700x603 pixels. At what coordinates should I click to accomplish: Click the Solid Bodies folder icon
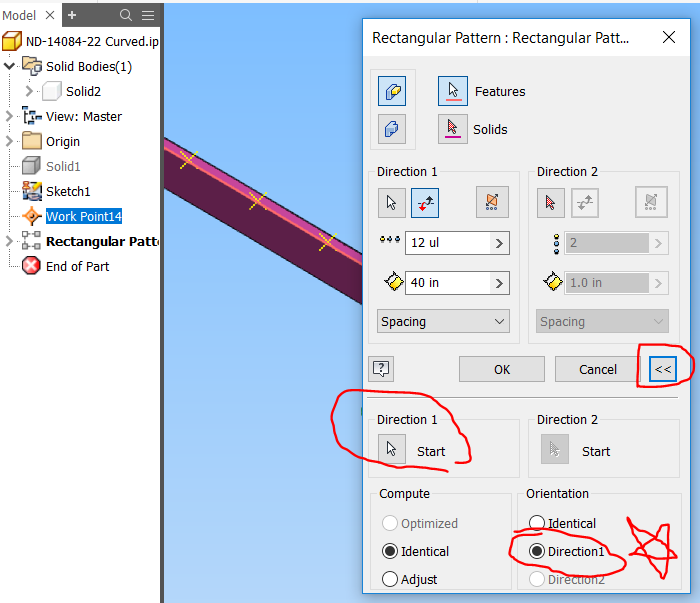click(x=32, y=66)
